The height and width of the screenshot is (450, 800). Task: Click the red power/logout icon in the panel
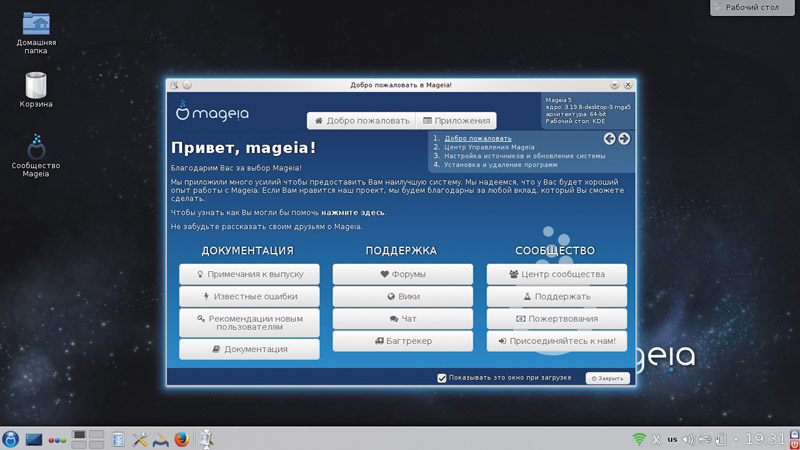click(794, 444)
